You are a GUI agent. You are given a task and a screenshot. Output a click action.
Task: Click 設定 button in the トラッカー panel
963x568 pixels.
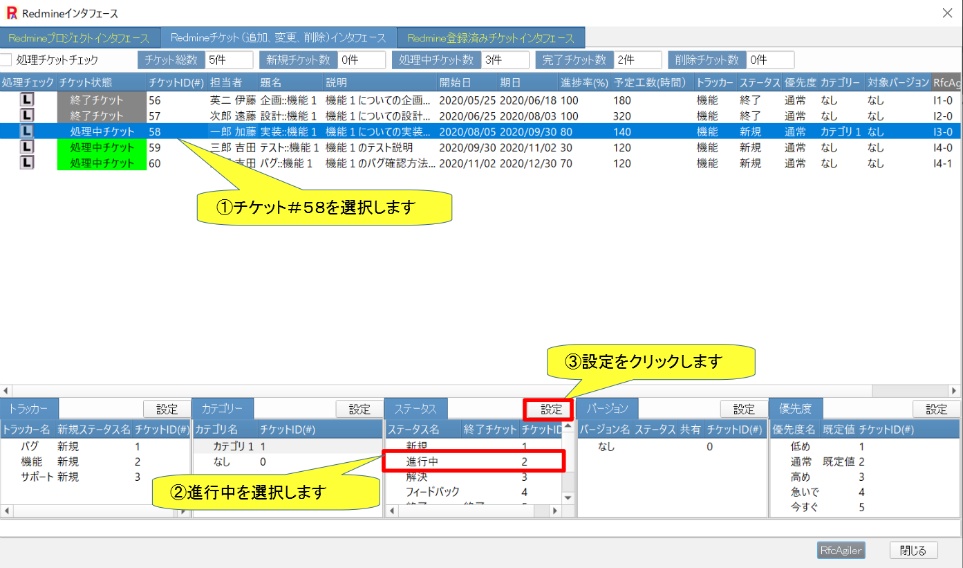click(166, 409)
